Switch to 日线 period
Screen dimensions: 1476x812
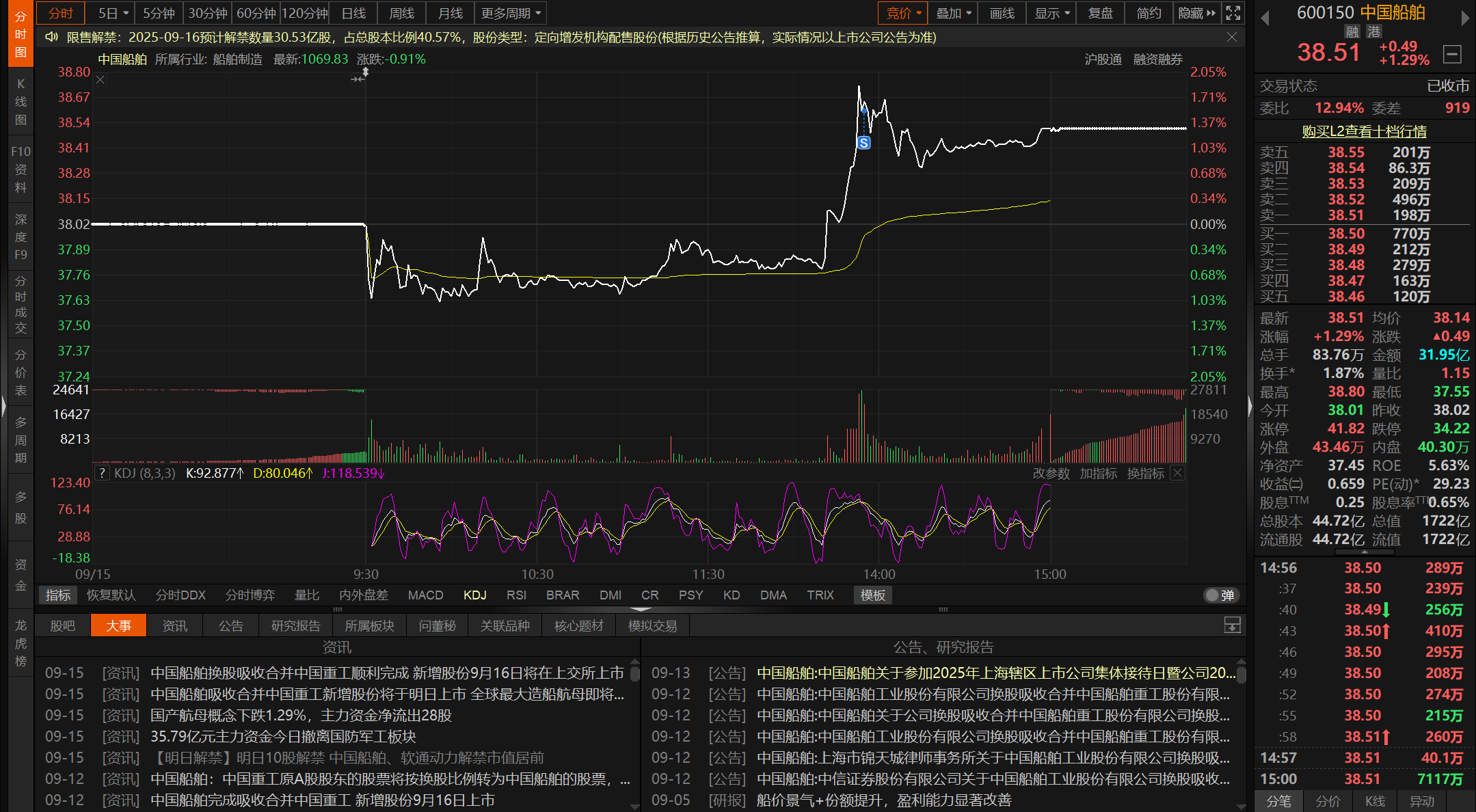click(353, 13)
